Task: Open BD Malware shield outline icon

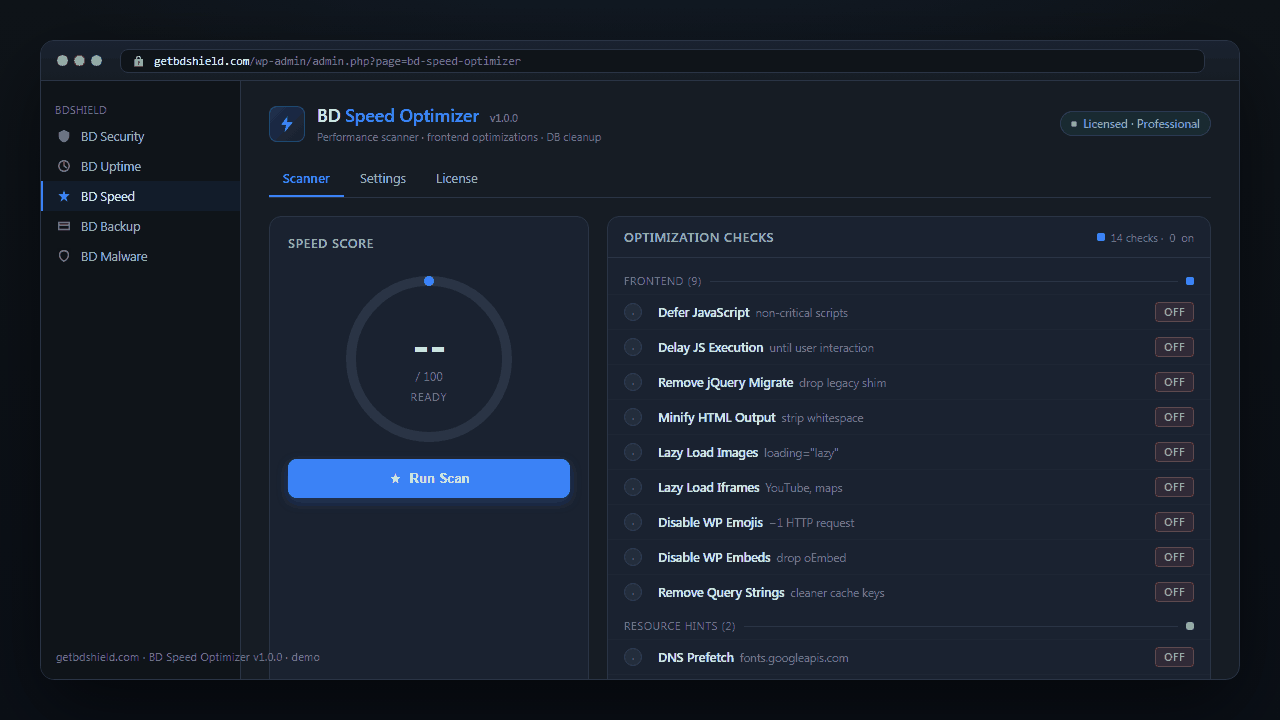Action: click(64, 256)
